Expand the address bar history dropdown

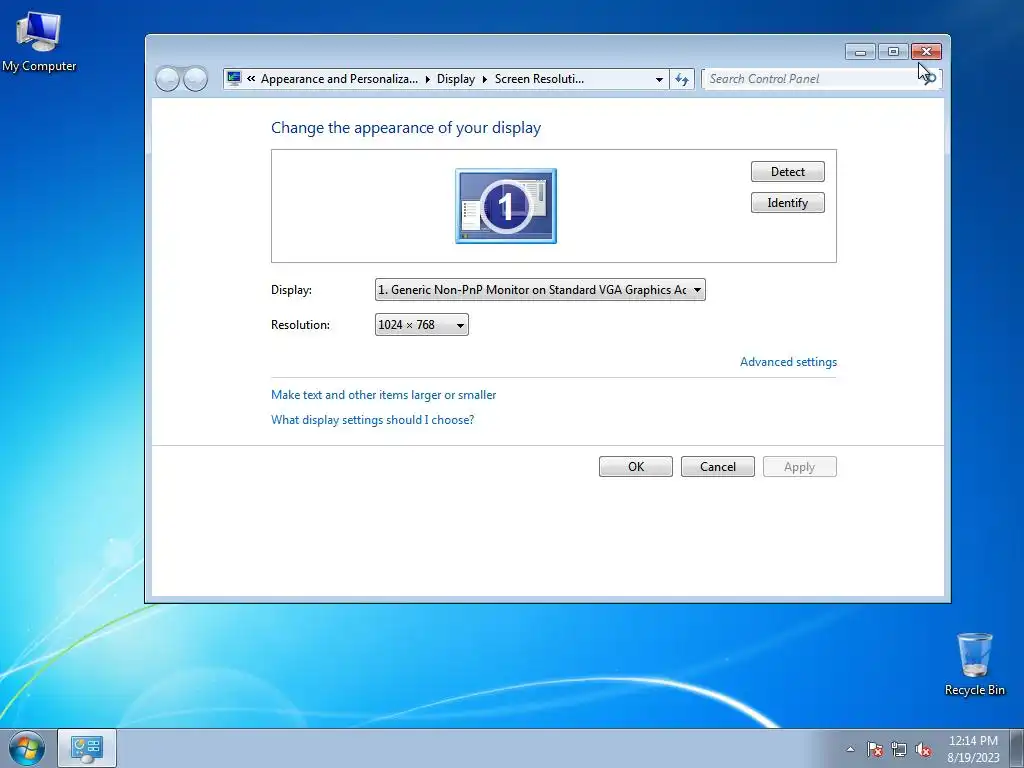click(x=659, y=79)
